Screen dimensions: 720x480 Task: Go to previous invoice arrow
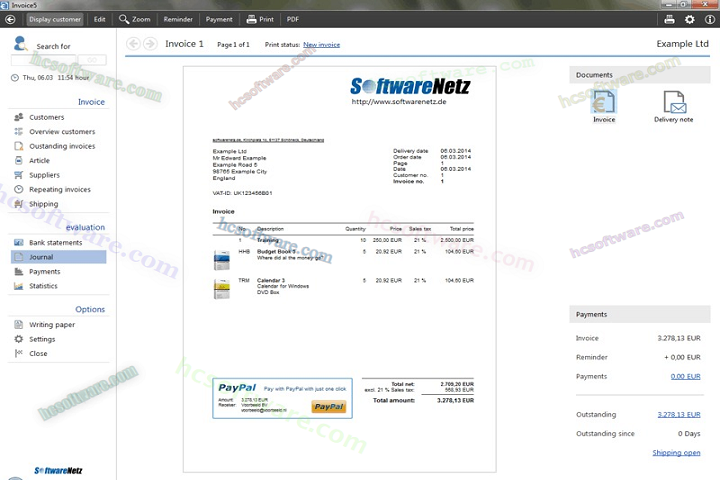point(134,44)
